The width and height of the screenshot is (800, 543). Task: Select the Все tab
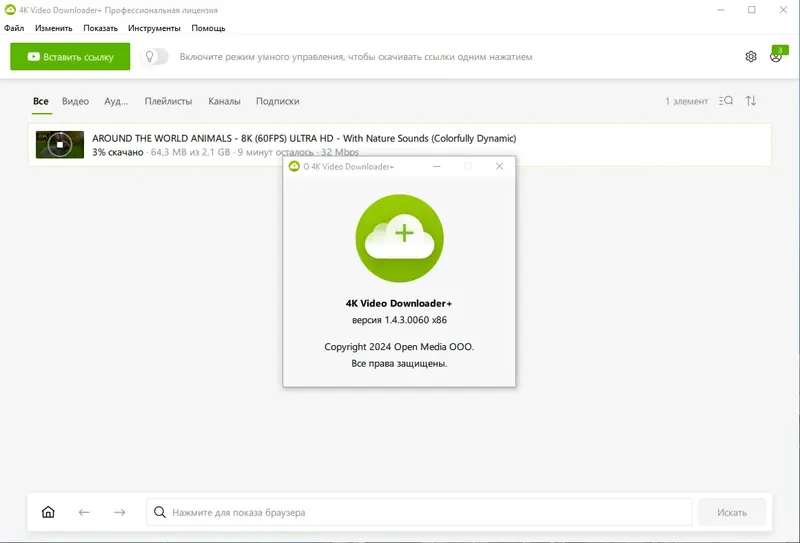pyautogui.click(x=41, y=101)
